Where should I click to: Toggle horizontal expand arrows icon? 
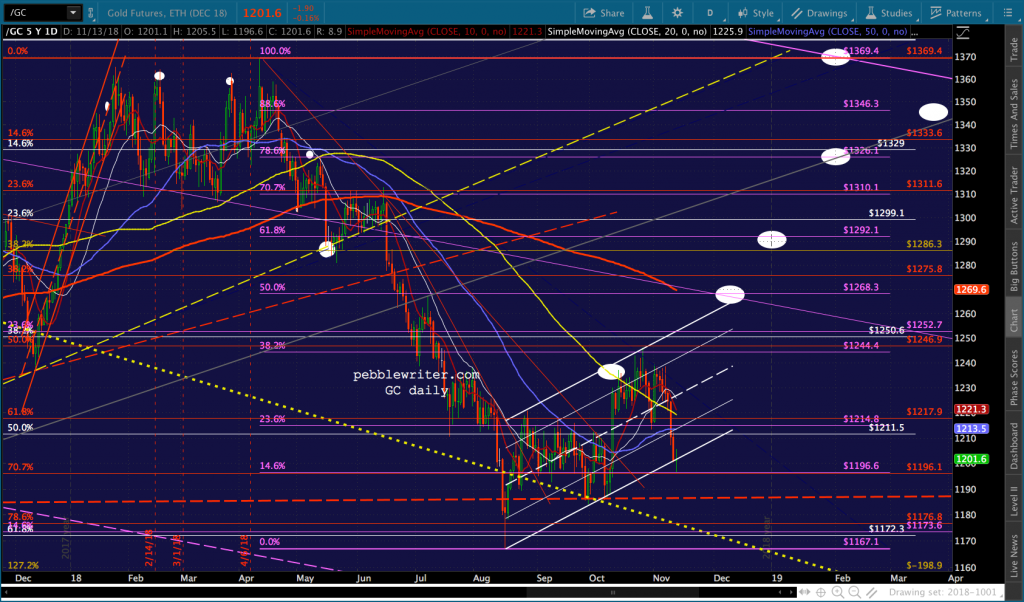click(805, 592)
